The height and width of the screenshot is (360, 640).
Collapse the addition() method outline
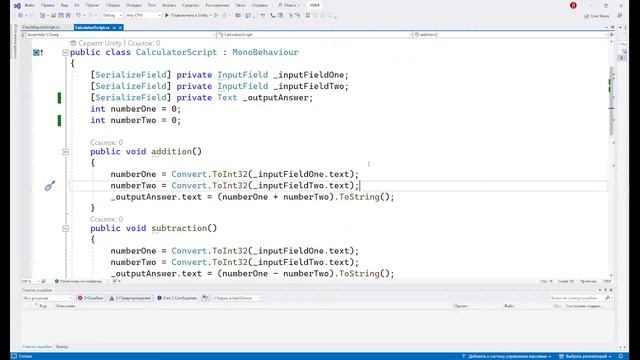point(65,152)
